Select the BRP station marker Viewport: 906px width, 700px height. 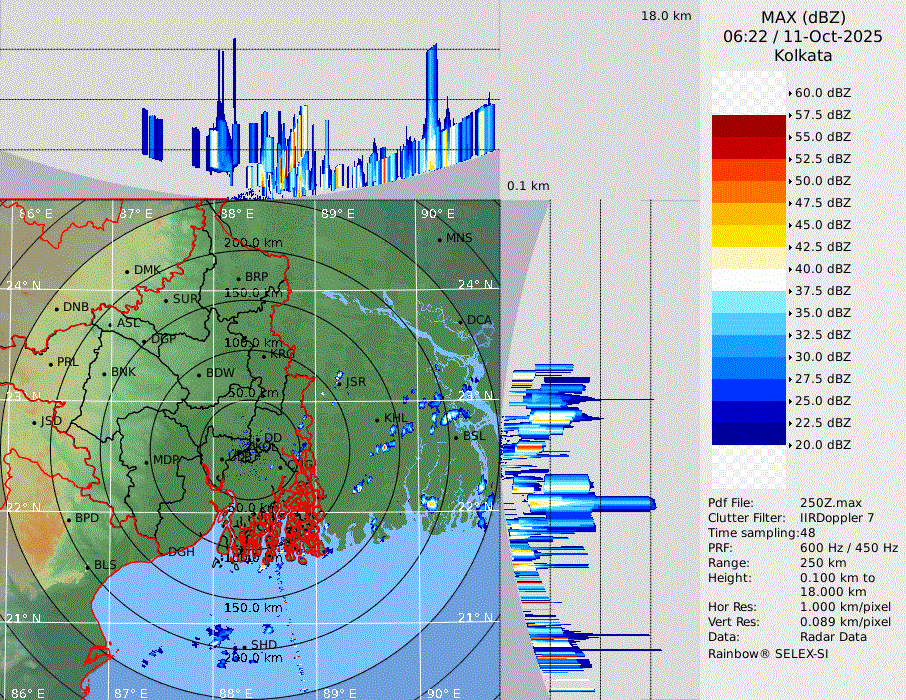coord(239,278)
